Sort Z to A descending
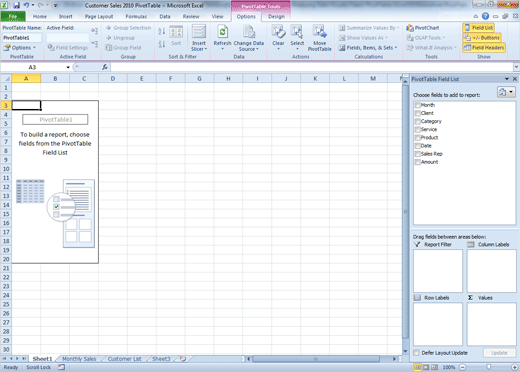The width and height of the screenshot is (520, 372). [x=162, y=44]
